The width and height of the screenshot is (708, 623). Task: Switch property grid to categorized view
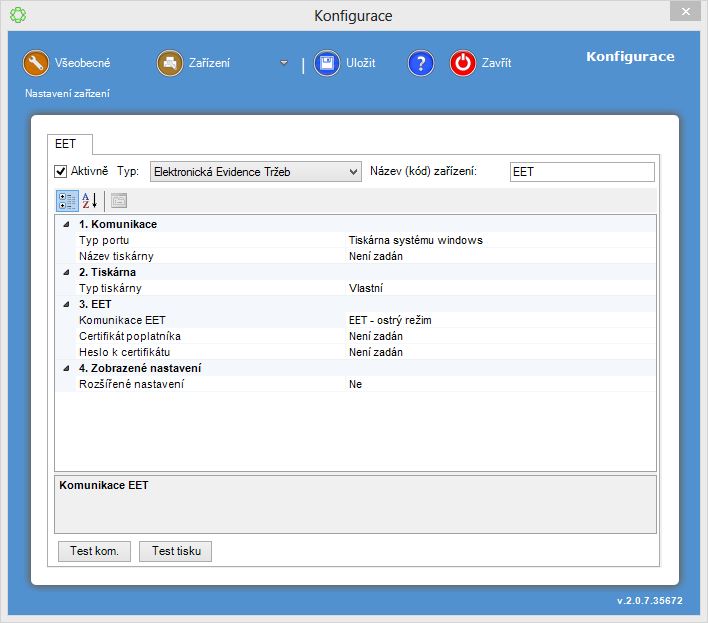click(x=67, y=201)
